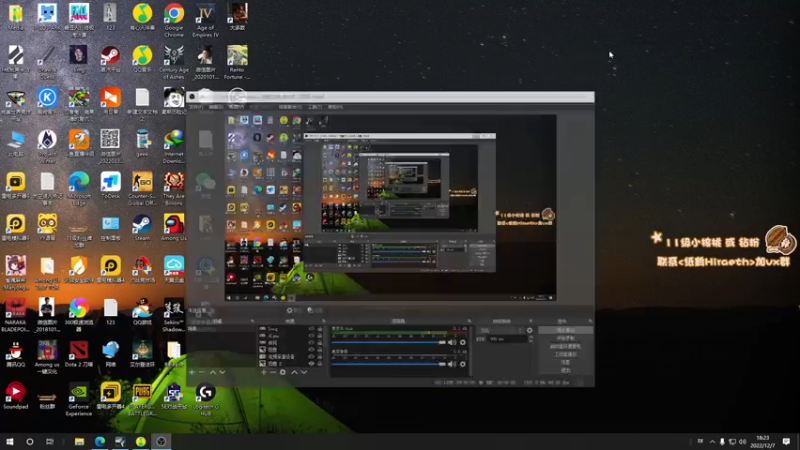Select Counter-Strike Global Offensive desktop icon
This screenshot has height=450, width=800.
[142, 189]
